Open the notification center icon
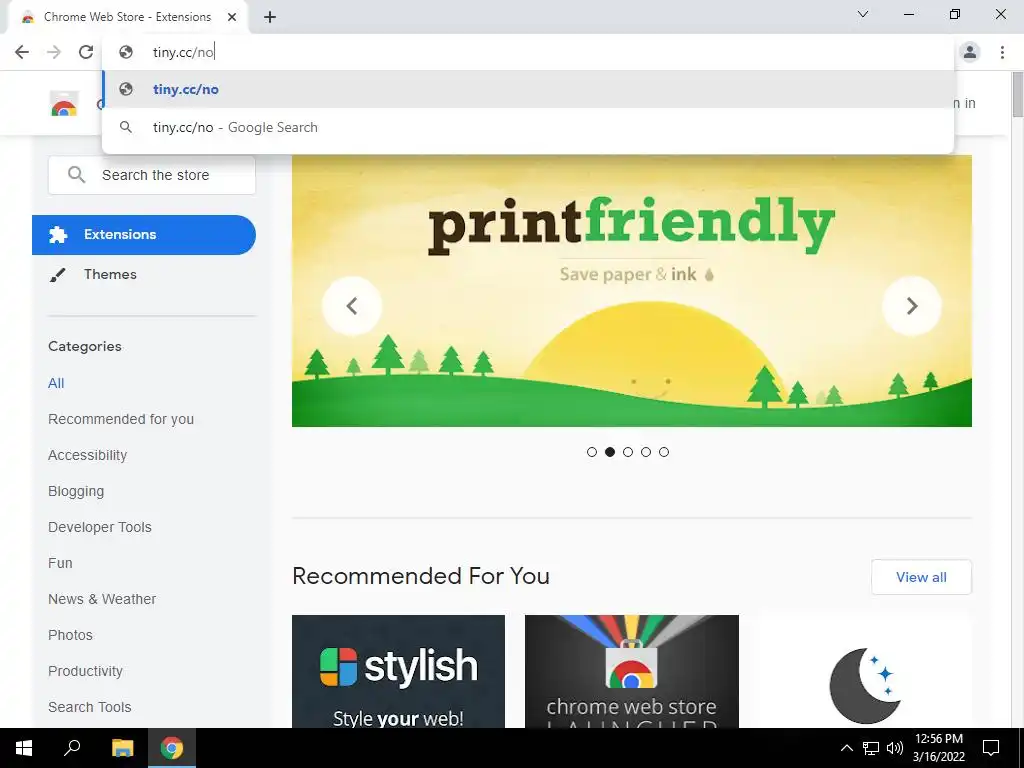Image resolution: width=1024 pixels, height=768 pixels. point(991,748)
